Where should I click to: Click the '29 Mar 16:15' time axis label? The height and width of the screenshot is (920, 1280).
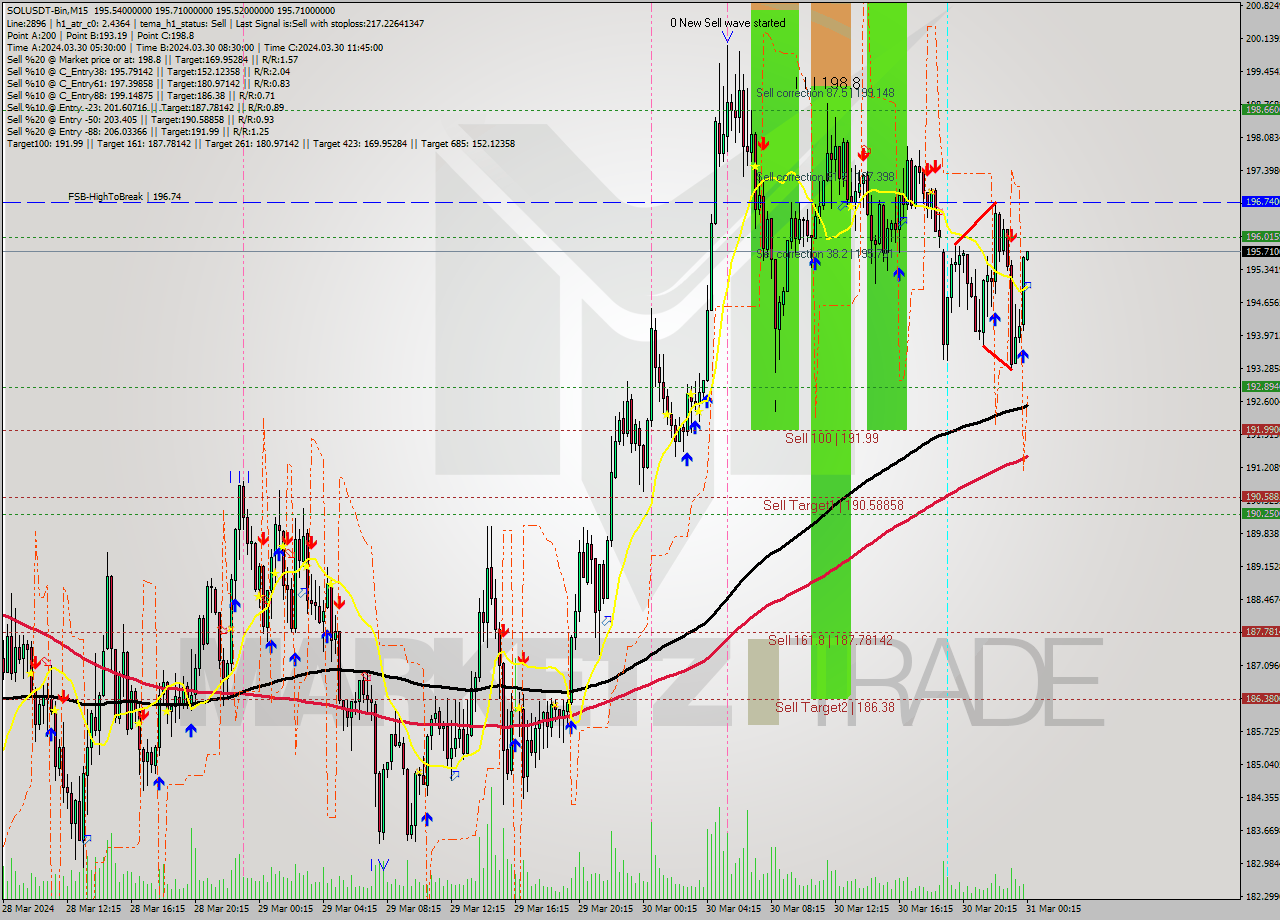point(544,909)
